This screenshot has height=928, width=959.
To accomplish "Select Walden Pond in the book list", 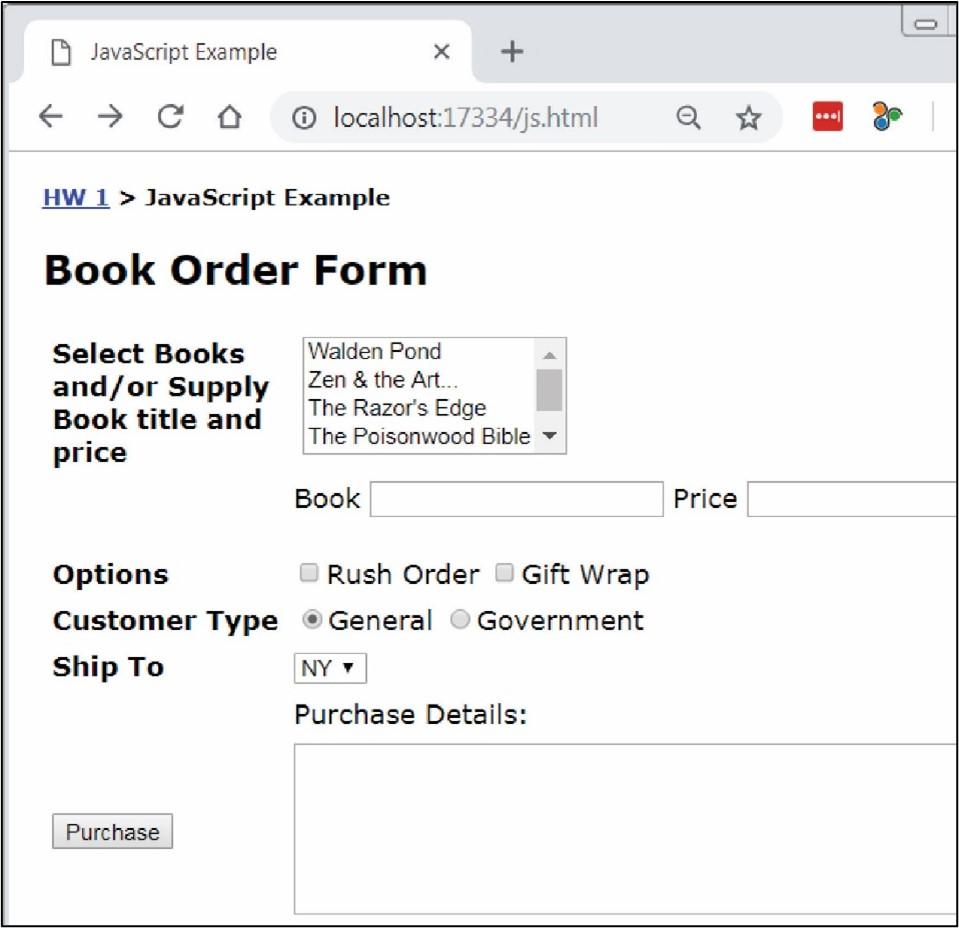I will click(x=376, y=351).
